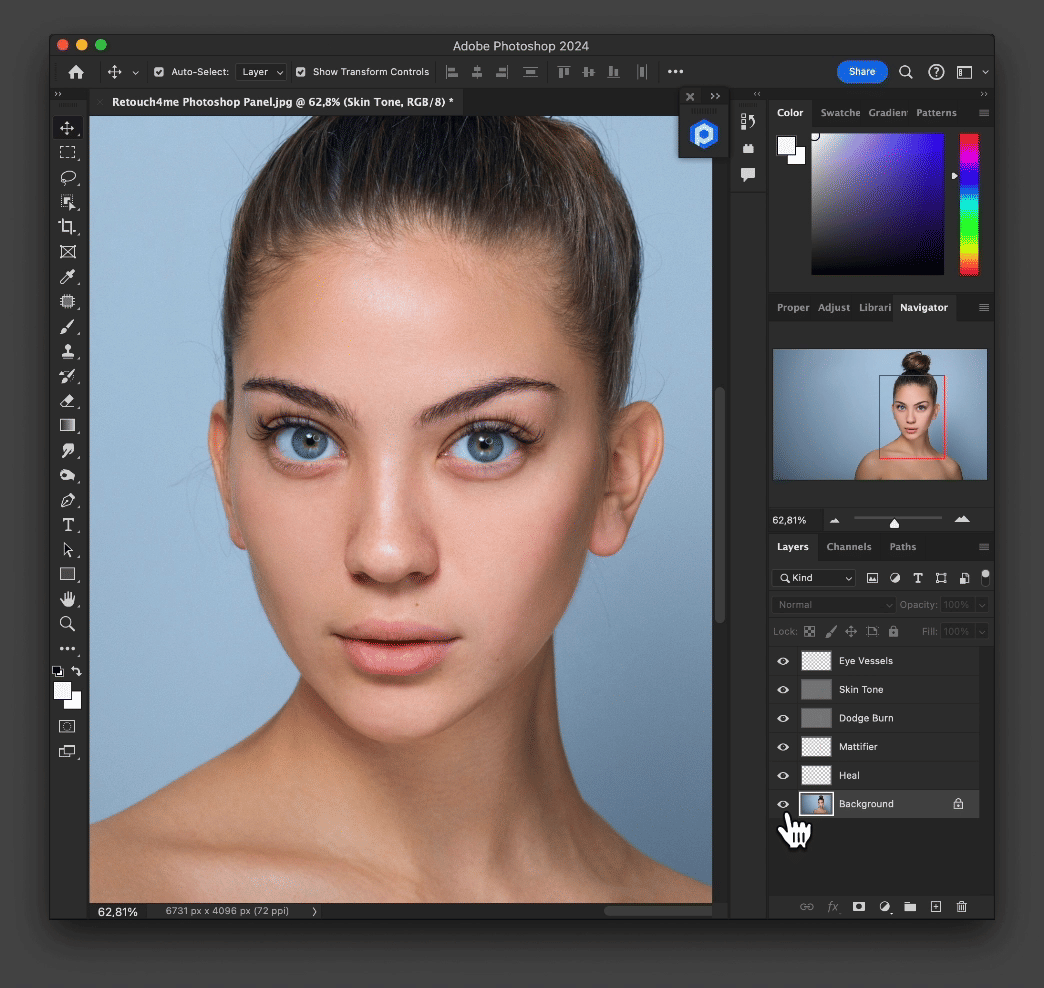The height and width of the screenshot is (988, 1044).
Task: Select the Crop tool
Action: (68, 227)
